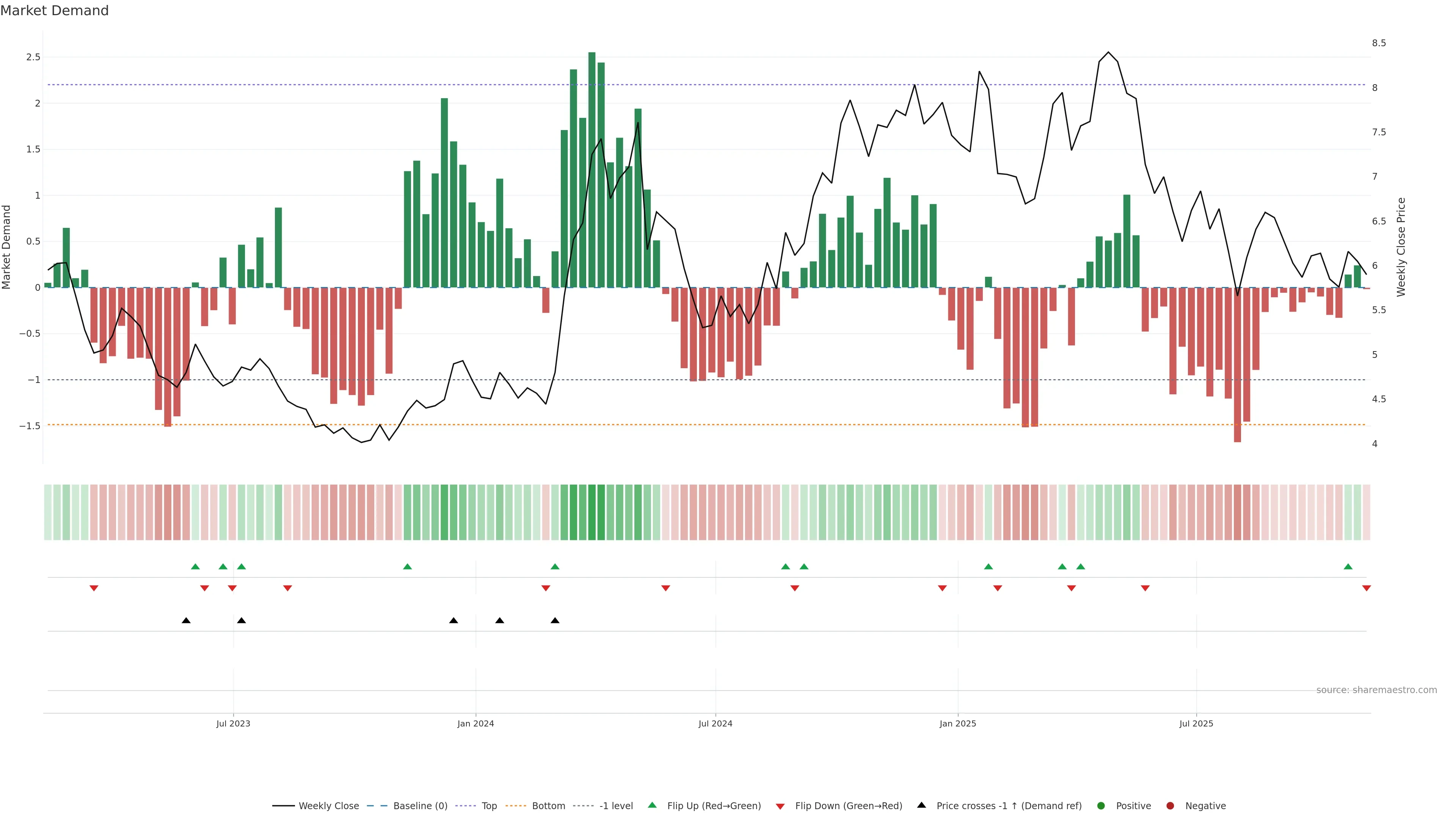This screenshot has width=1456, height=819.
Task: Click the Market Demand chart title
Action: pyautogui.click(x=54, y=11)
